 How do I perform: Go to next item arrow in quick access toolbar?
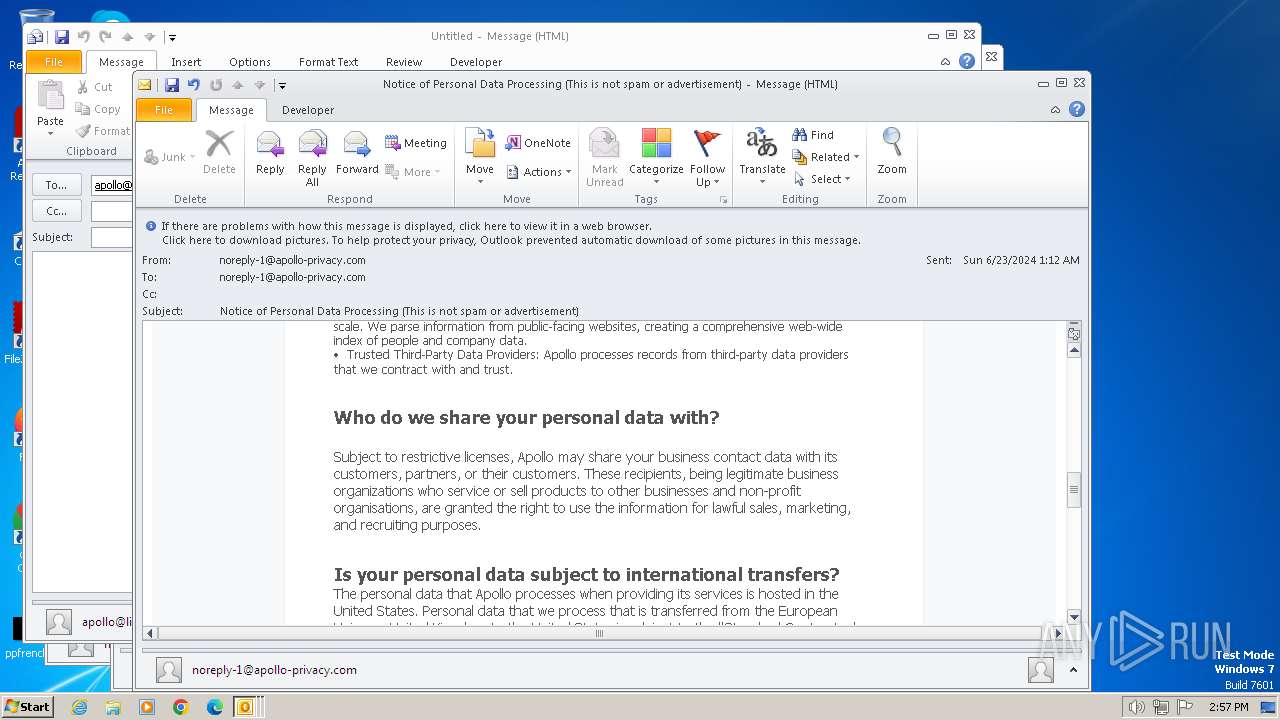coord(260,85)
